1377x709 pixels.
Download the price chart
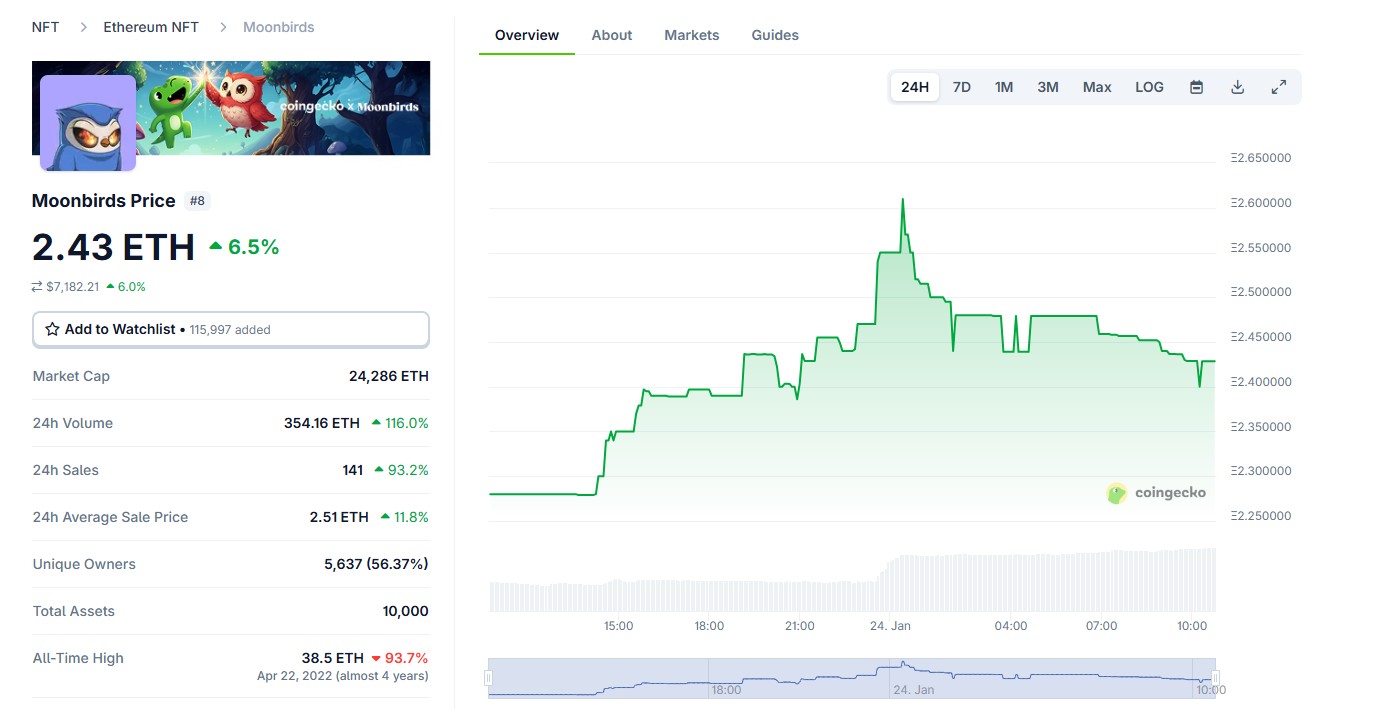point(1237,87)
